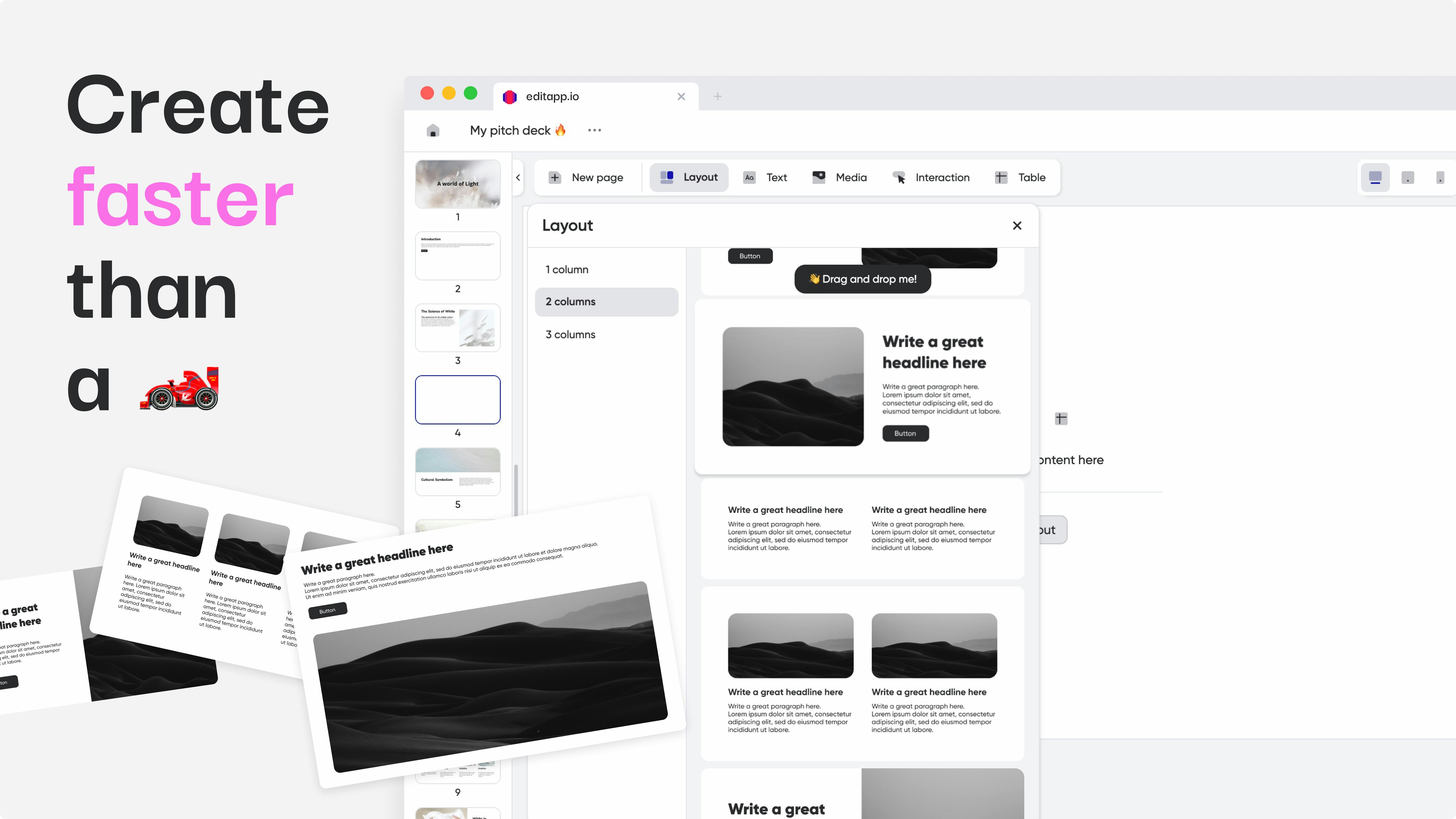Select the 2 columns layout category
This screenshot has width=1456, height=819.
click(606, 302)
